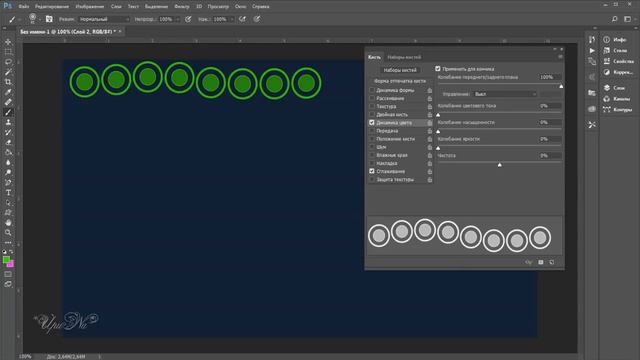The image size is (640, 360).
Task: Select the Eyedropper tool
Action: click(x=8, y=92)
